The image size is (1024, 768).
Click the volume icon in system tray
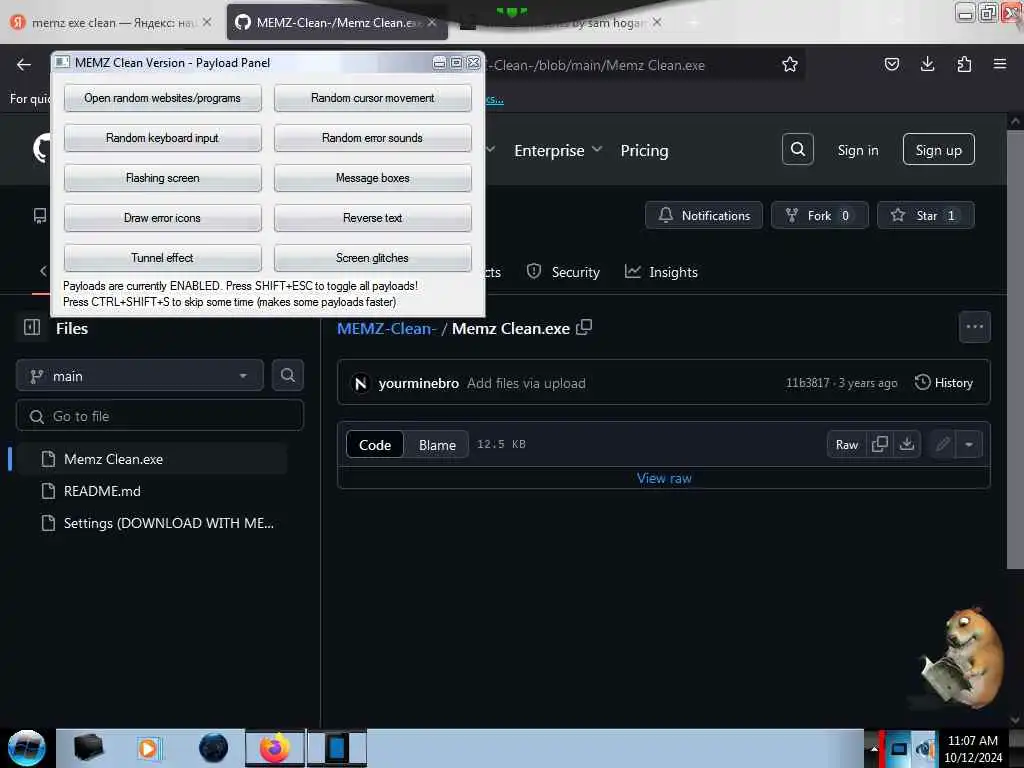click(x=925, y=749)
